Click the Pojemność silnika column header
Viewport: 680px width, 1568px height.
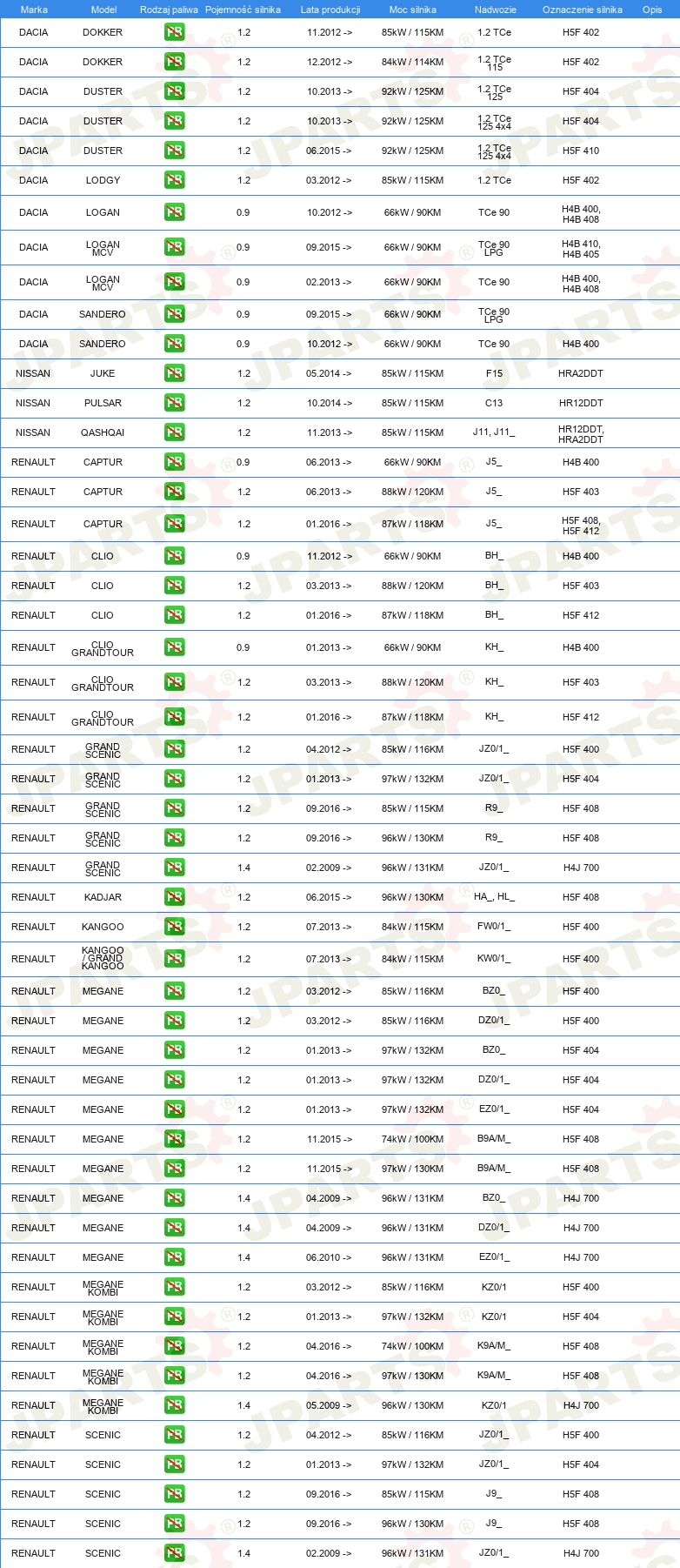[243, 10]
